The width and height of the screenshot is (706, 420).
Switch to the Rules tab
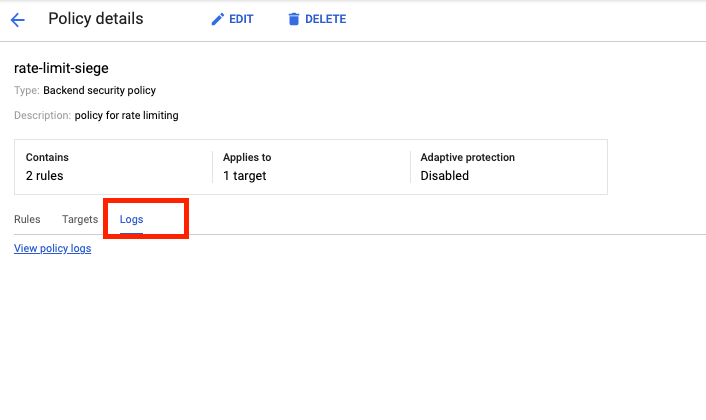27,219
